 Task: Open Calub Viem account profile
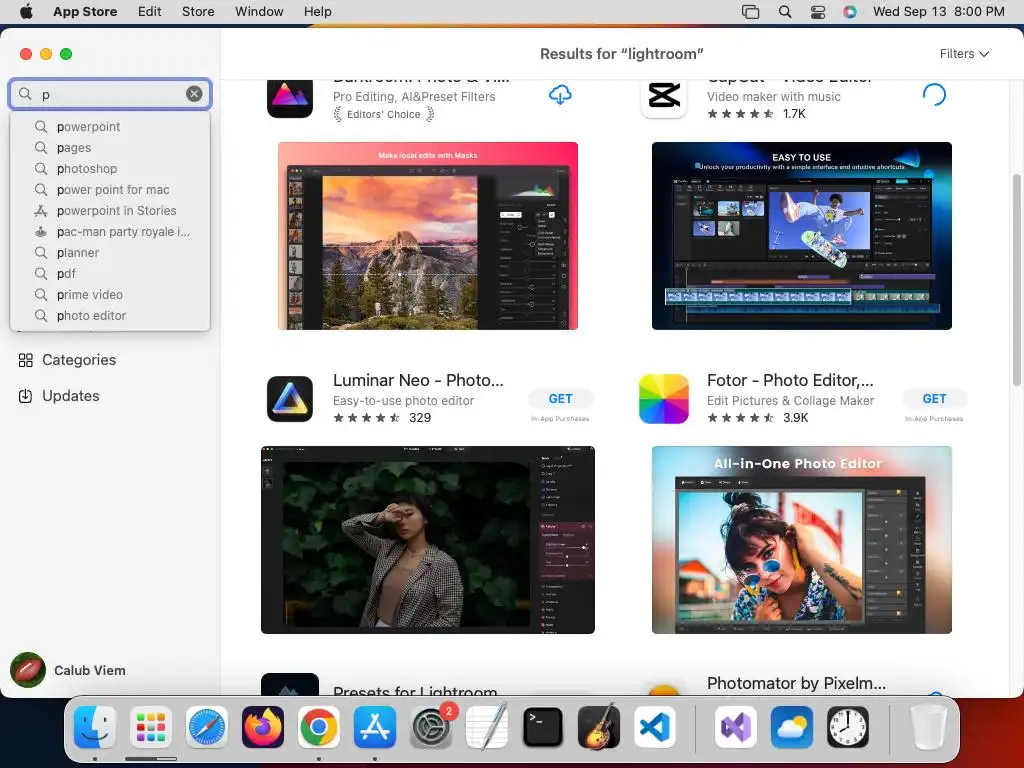(68, 670)
